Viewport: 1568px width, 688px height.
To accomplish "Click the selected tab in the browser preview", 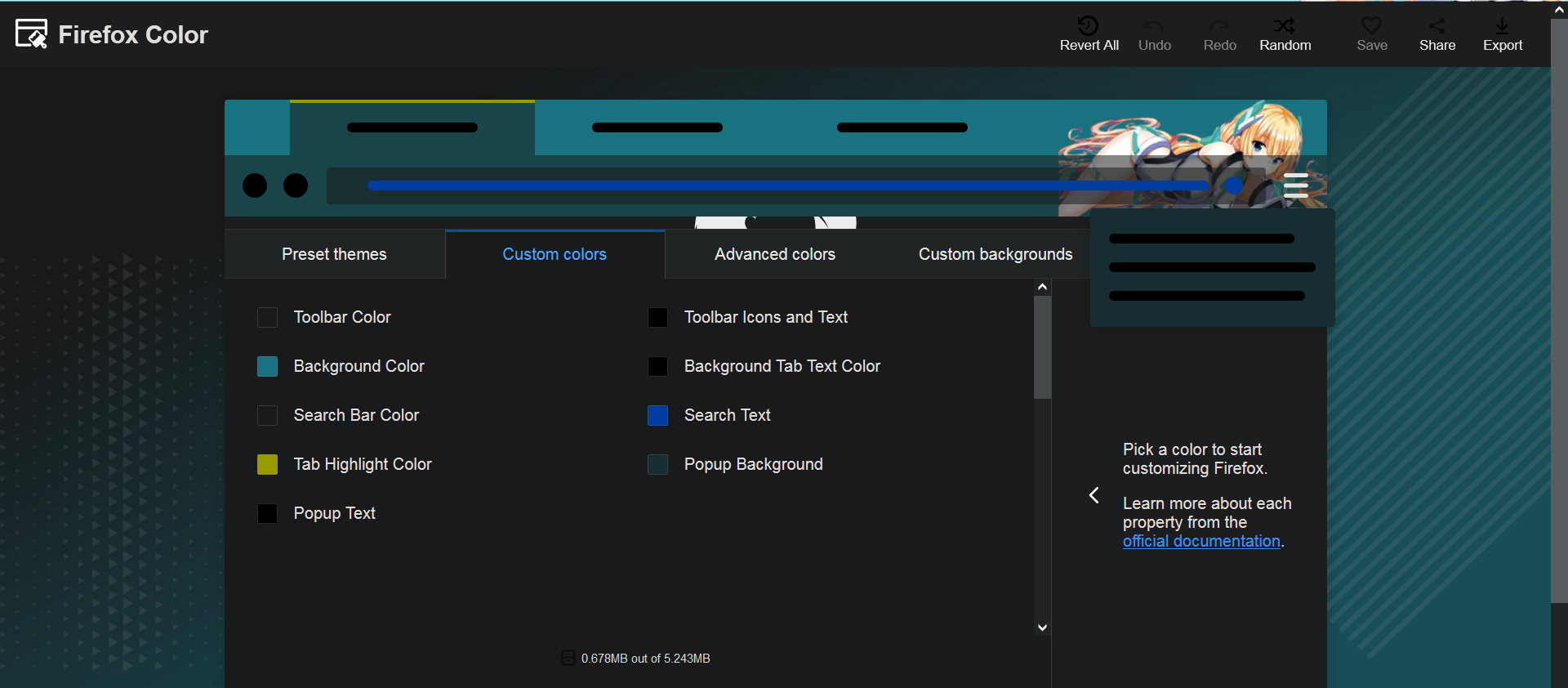I will click(x=412, y=127).
